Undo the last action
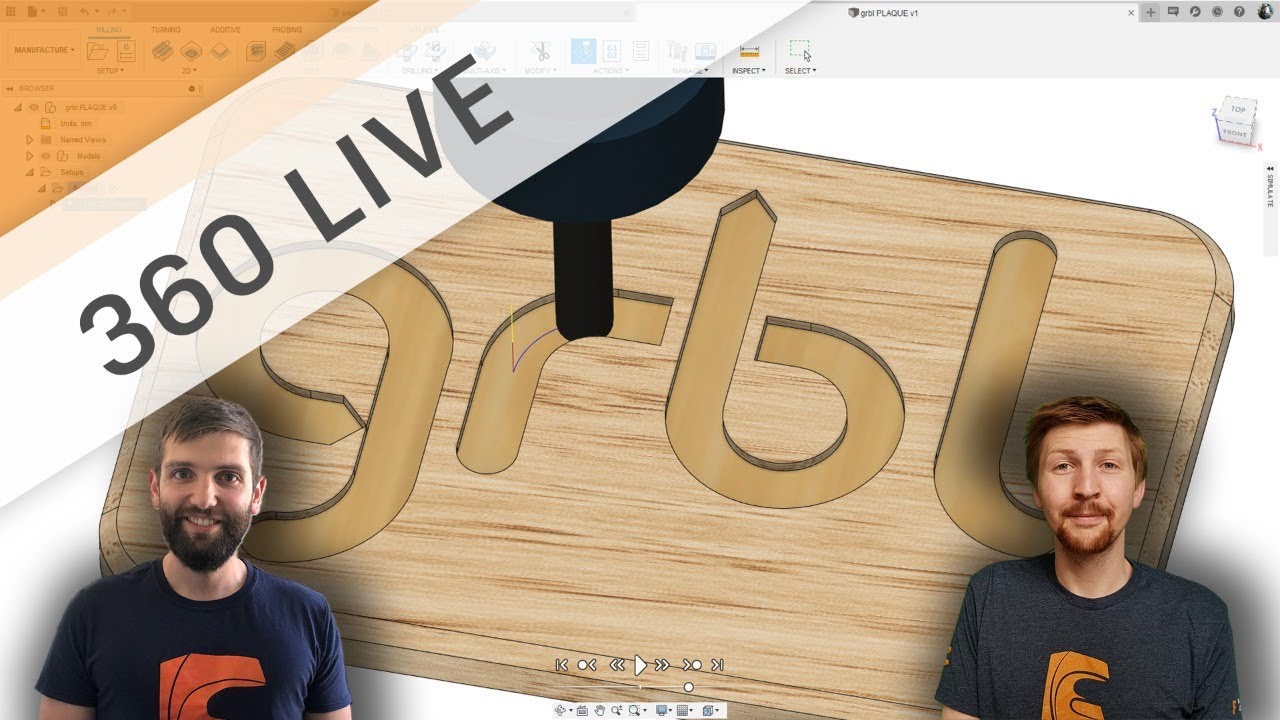1280x720 pixels. point(85,12)
